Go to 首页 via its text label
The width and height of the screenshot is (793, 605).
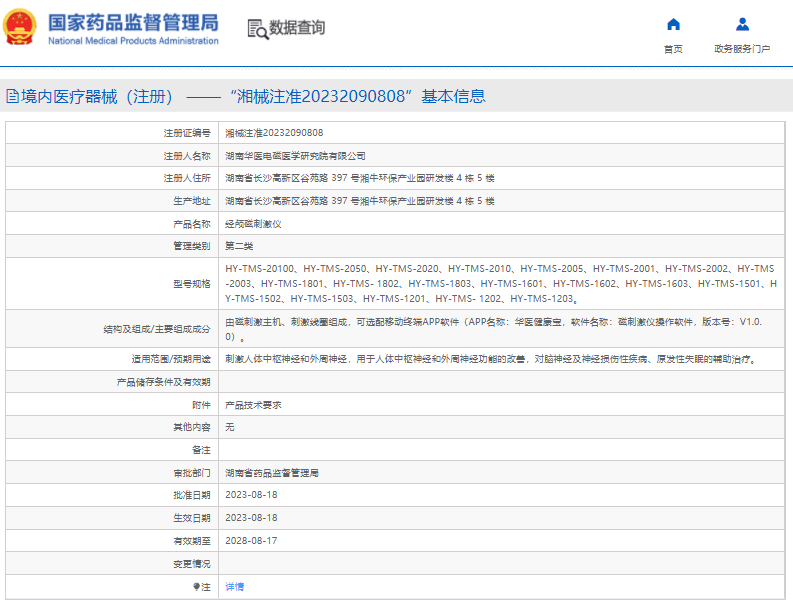[673, 49]
